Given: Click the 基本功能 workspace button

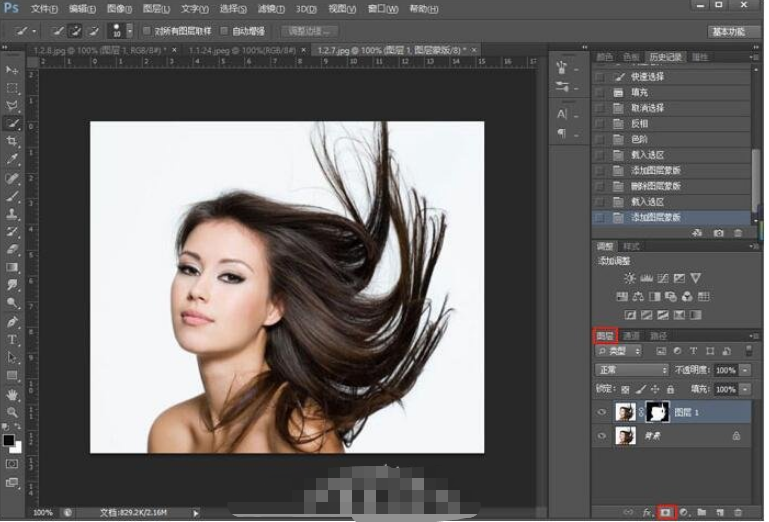Looking at the screenshot, I should [x=733, y=31].
